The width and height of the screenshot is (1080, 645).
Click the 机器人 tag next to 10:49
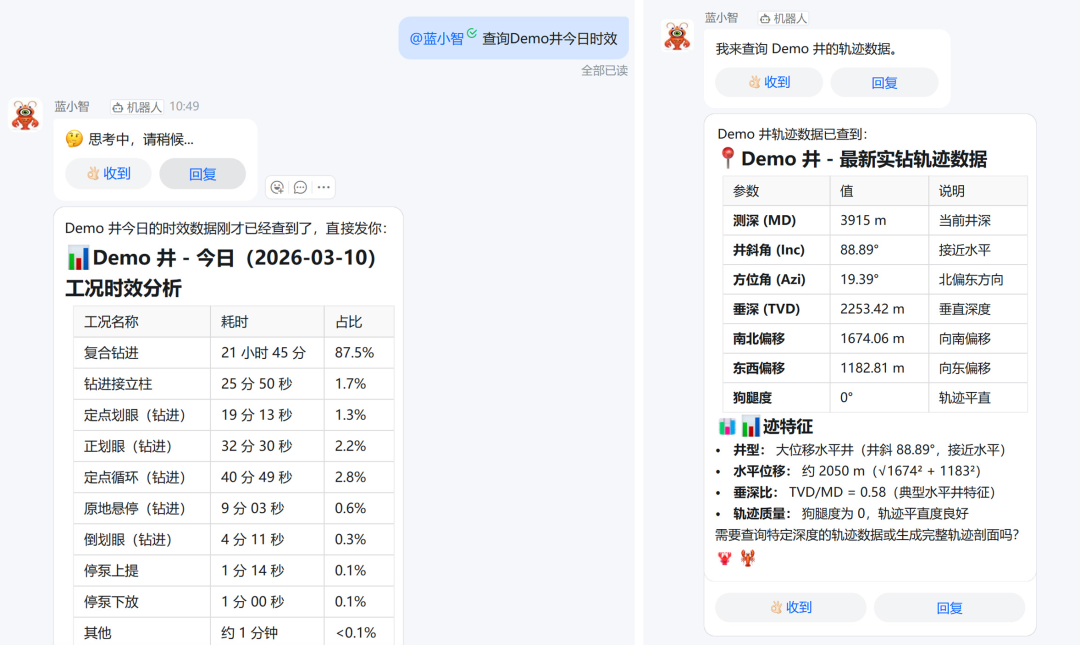coord(136,106)
